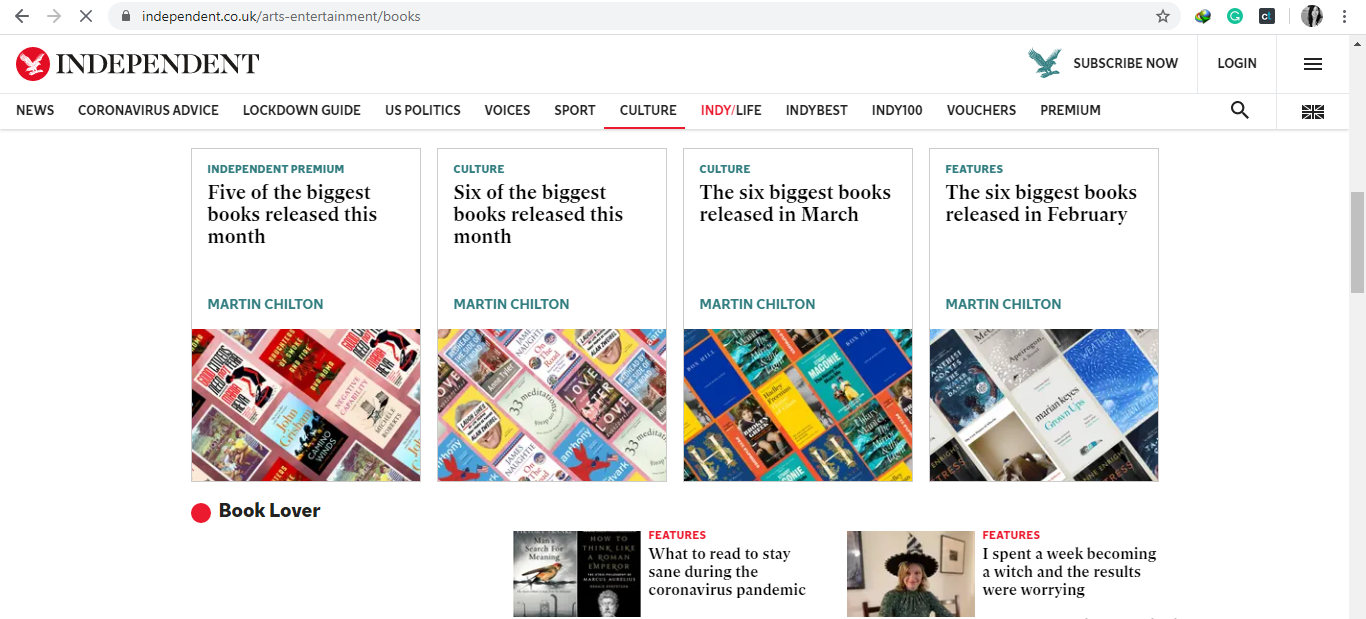Open the dark square extension icon
The width and height of the screenshot is (1366, 619).
click(x=1267, y=16)
